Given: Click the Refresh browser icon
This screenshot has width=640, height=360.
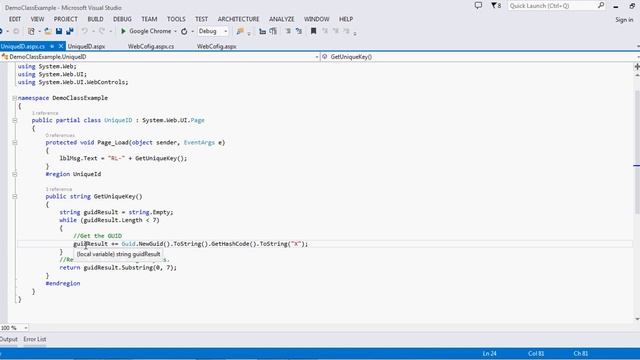Looking at the screenshot, I should coord(184,31).
